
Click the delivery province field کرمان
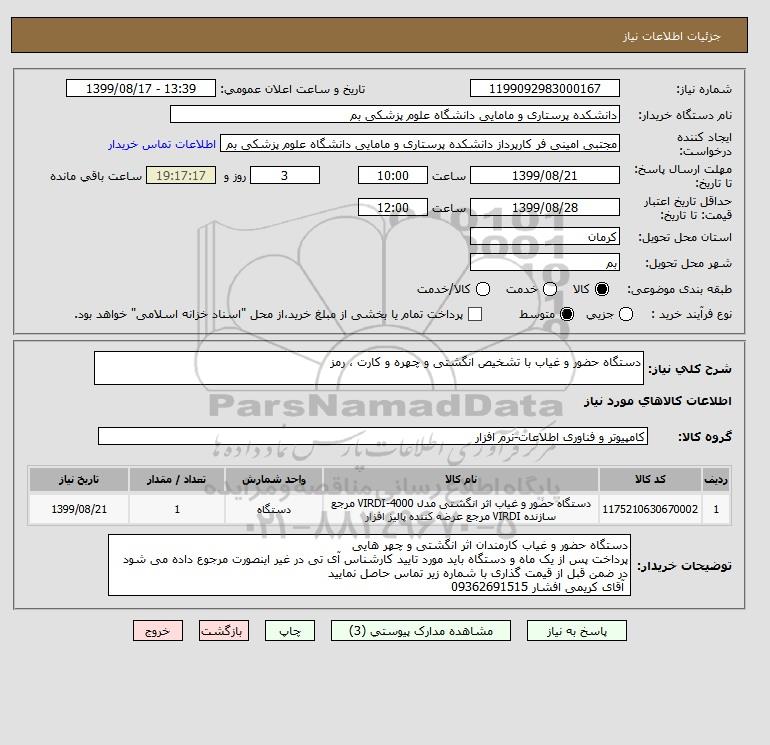click(545, 237)
